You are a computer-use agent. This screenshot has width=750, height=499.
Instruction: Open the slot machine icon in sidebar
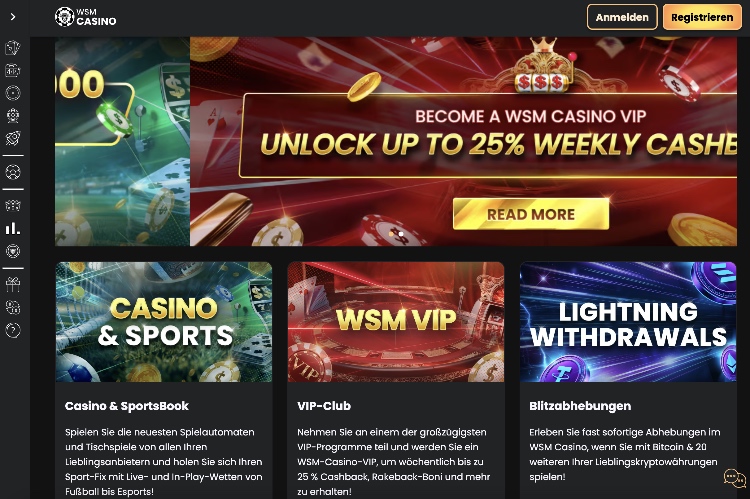tap(13, 70)
